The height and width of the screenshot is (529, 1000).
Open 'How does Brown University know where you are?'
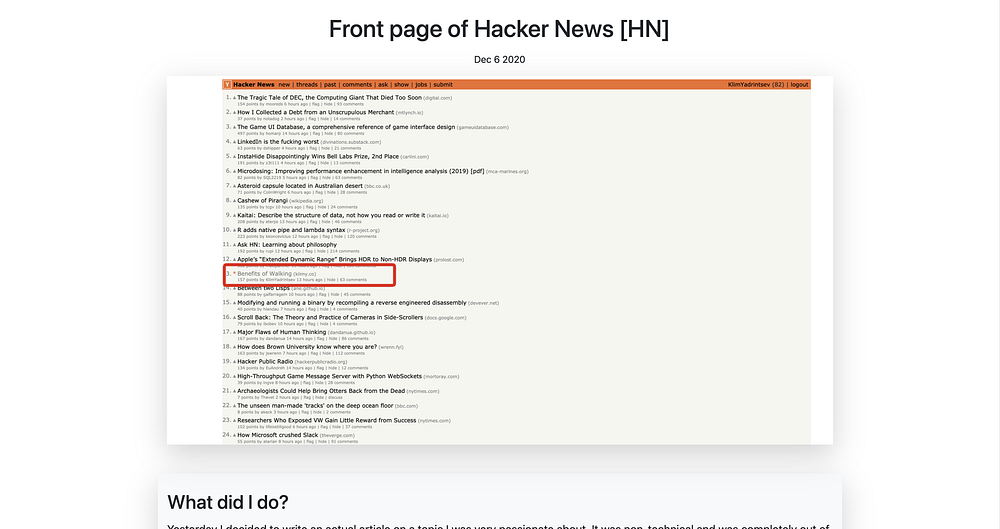(x=307, y=346)
